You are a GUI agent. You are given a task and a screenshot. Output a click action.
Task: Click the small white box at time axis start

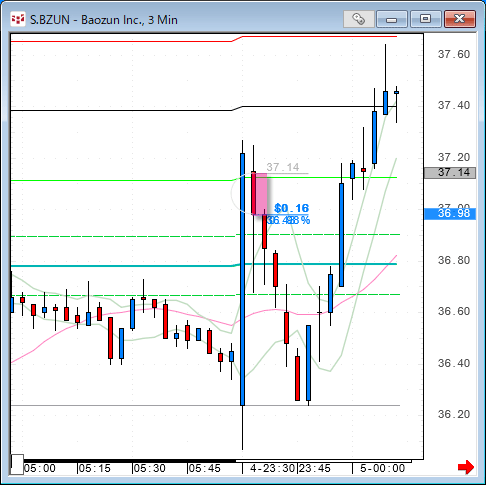point(17,464)
